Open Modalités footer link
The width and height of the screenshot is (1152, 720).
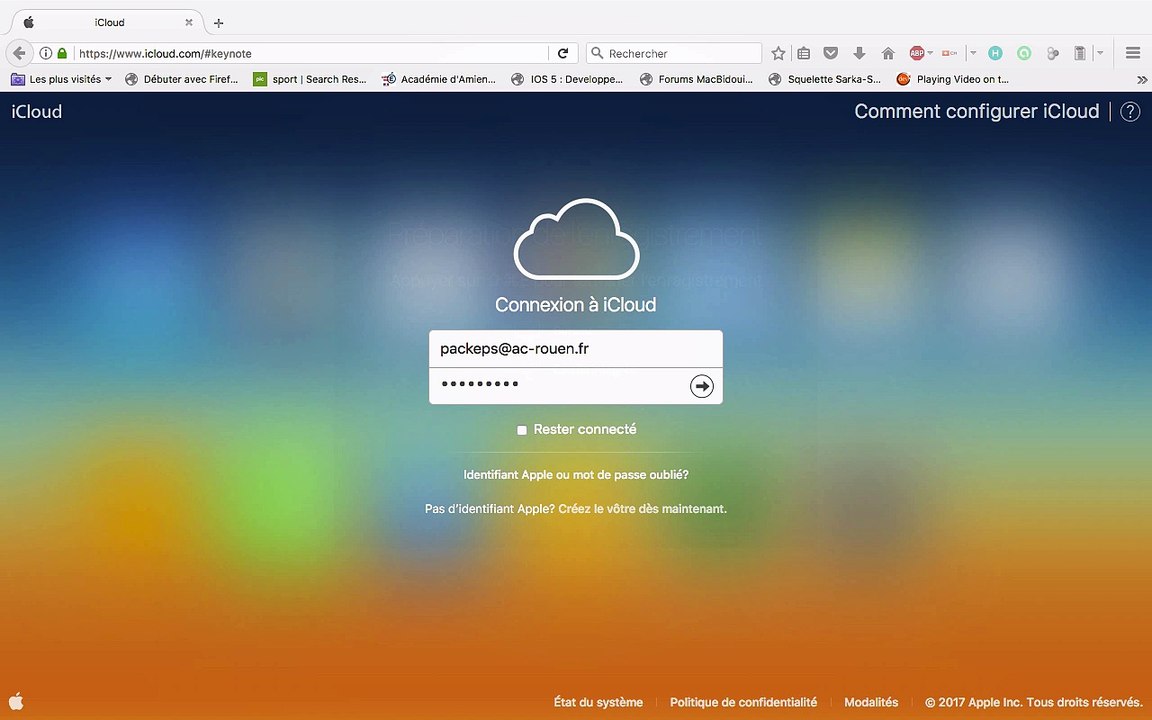coord(871,702)
